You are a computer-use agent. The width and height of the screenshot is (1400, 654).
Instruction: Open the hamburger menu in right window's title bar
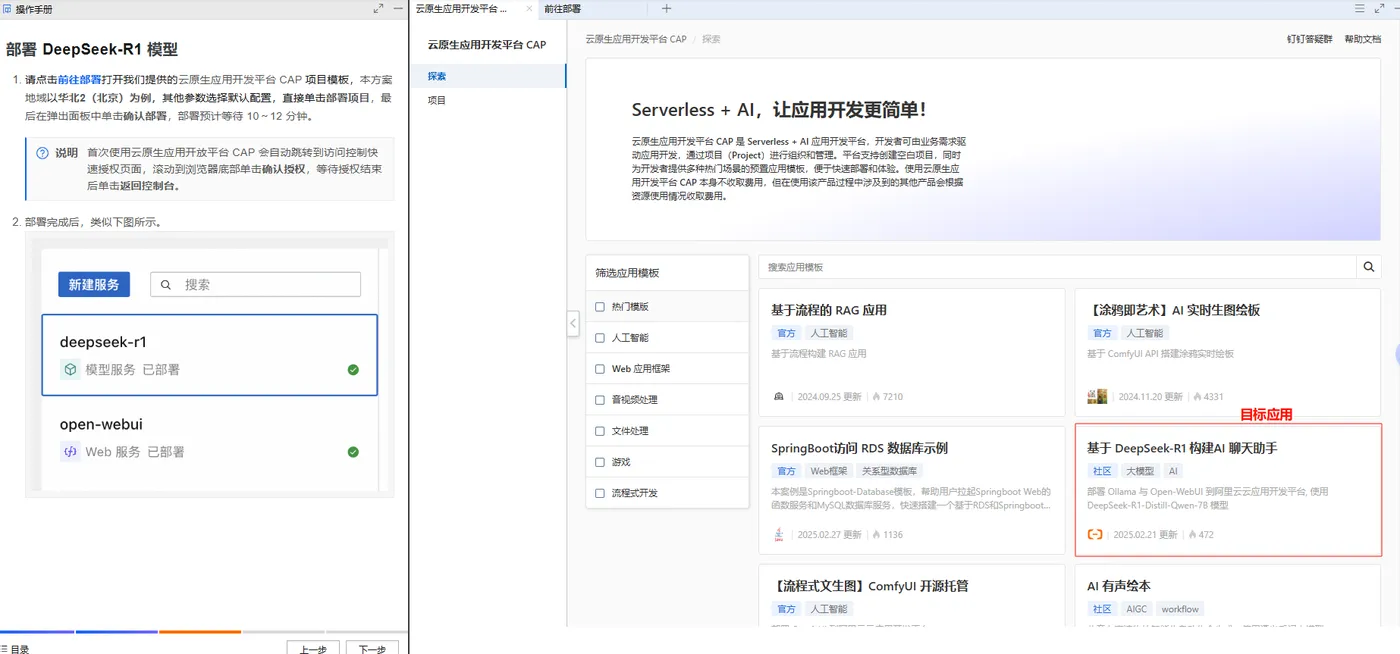1359,8
